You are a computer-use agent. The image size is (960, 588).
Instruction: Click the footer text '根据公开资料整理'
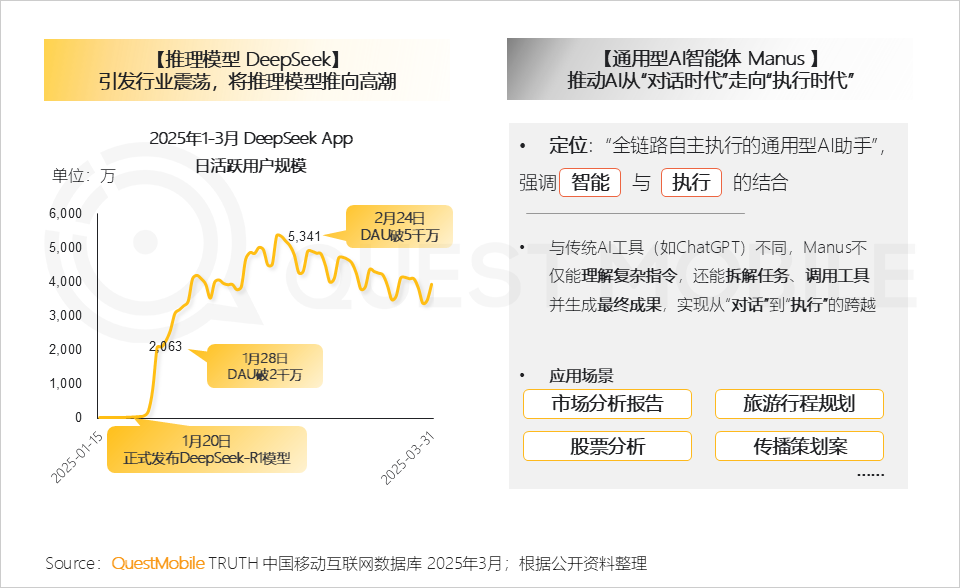pyautogui.click(x=583, y=564)
